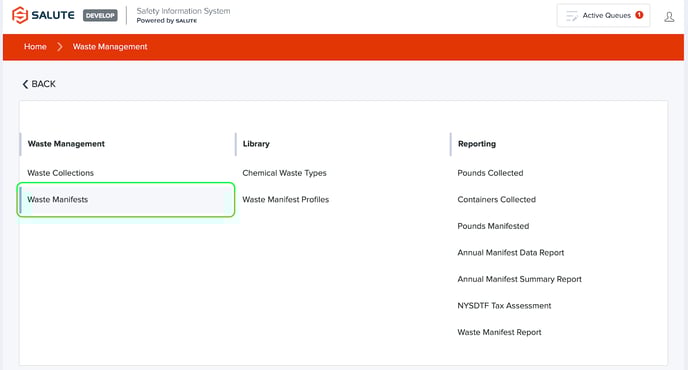View Pounds Collected report
The width and height of the screenshot is (688, 370).
pos(490,173)
